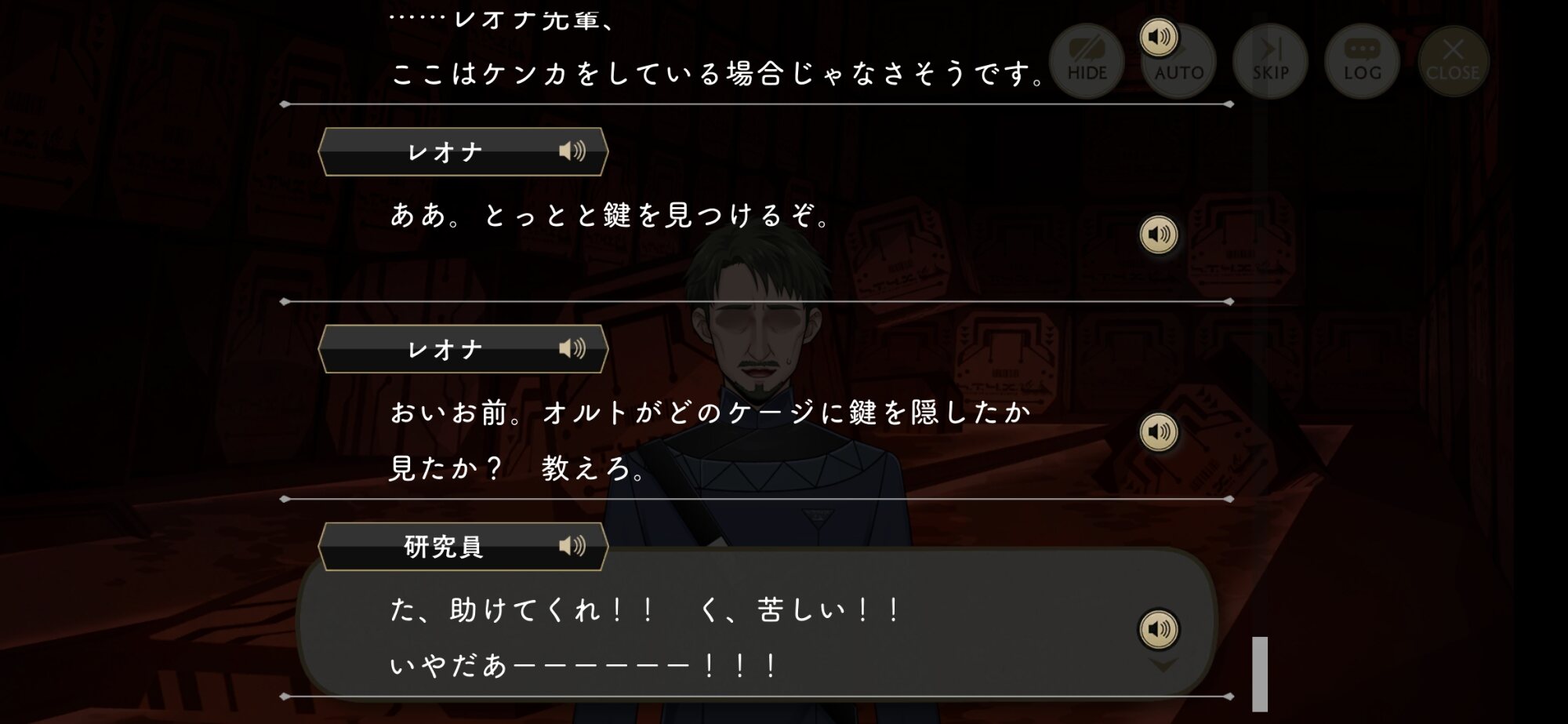Select the second レオナ name plate

tap(463, 349)
